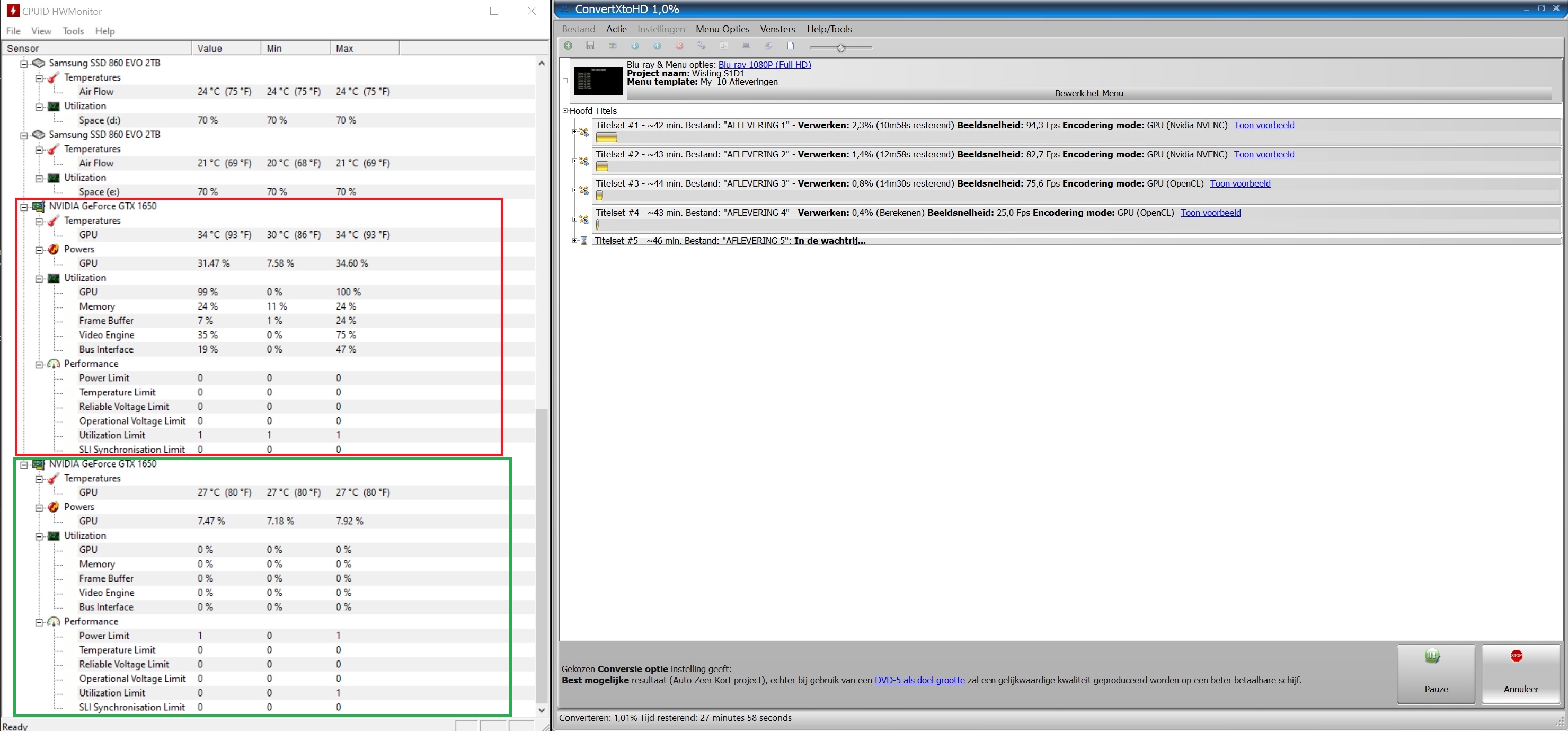Image resolution: width=1568 pixels, height=731 pixels.
Task: Click the drive icon of Samsung SSD with Space (e:)
Action: 39,135
